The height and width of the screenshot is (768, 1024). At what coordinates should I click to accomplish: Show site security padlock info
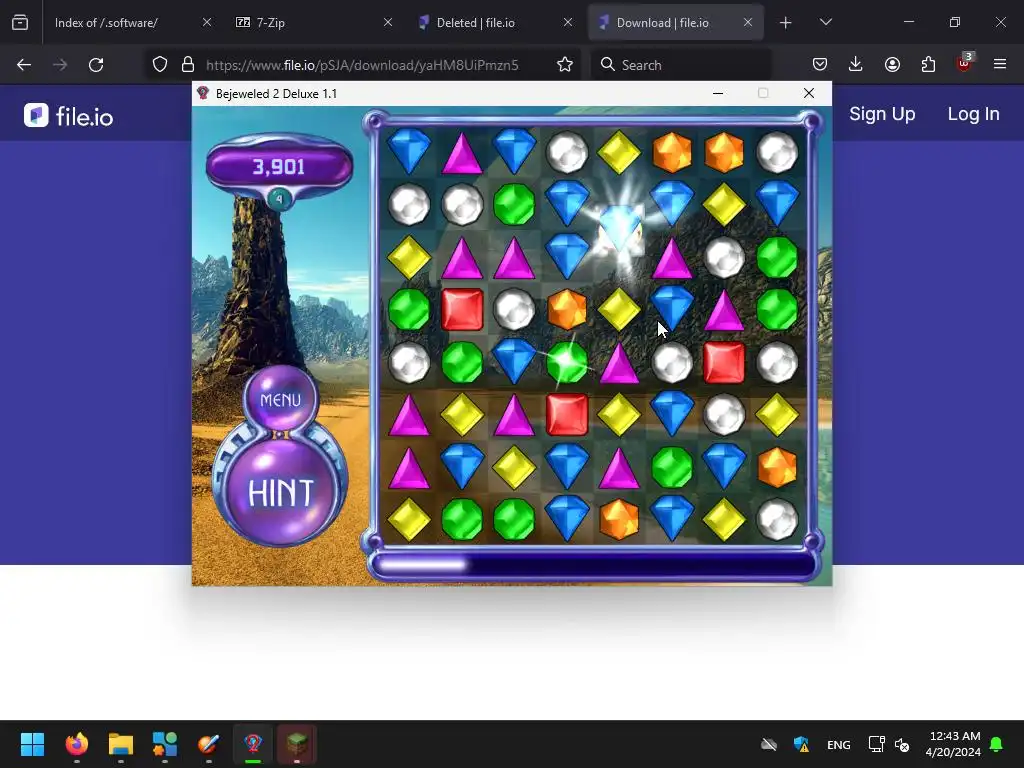[188, 65]
